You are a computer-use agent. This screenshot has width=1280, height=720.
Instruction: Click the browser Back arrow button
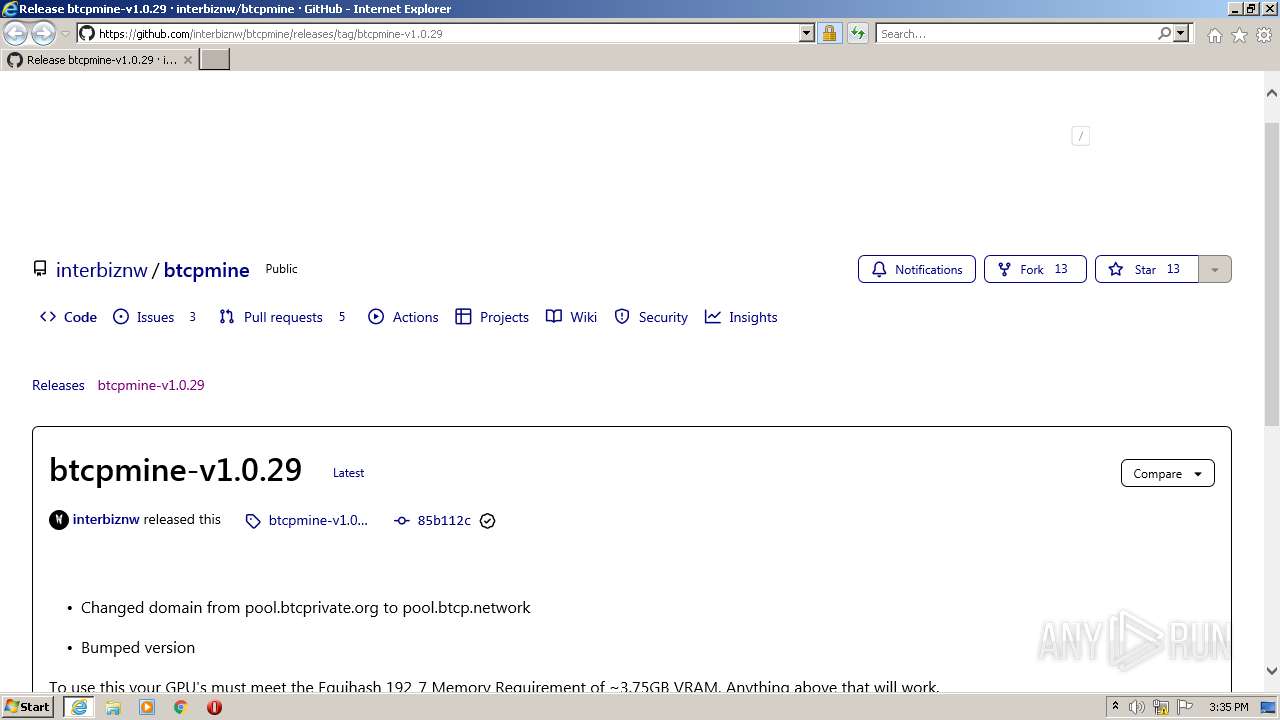click(15, 34)
